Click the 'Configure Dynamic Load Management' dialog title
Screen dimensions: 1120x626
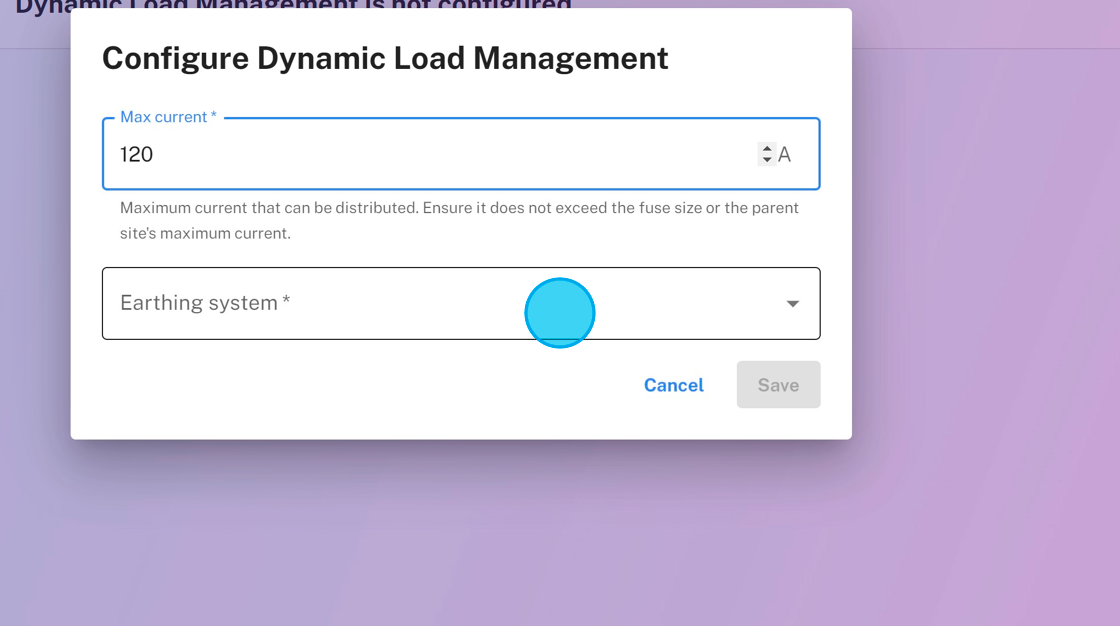385,58
